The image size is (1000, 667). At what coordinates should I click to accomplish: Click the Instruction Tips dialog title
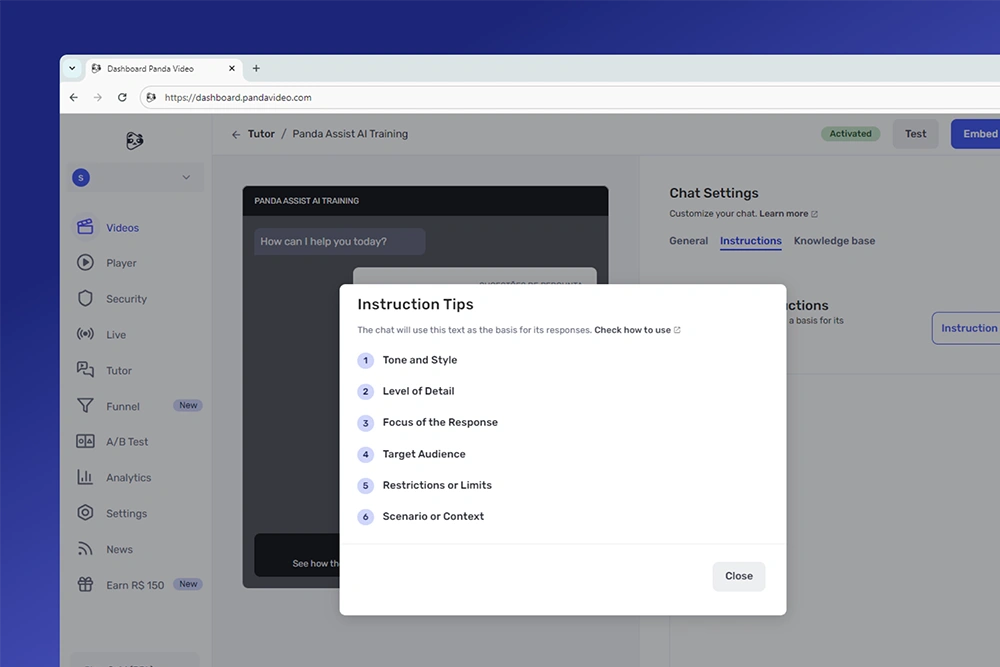click(415, 305)
